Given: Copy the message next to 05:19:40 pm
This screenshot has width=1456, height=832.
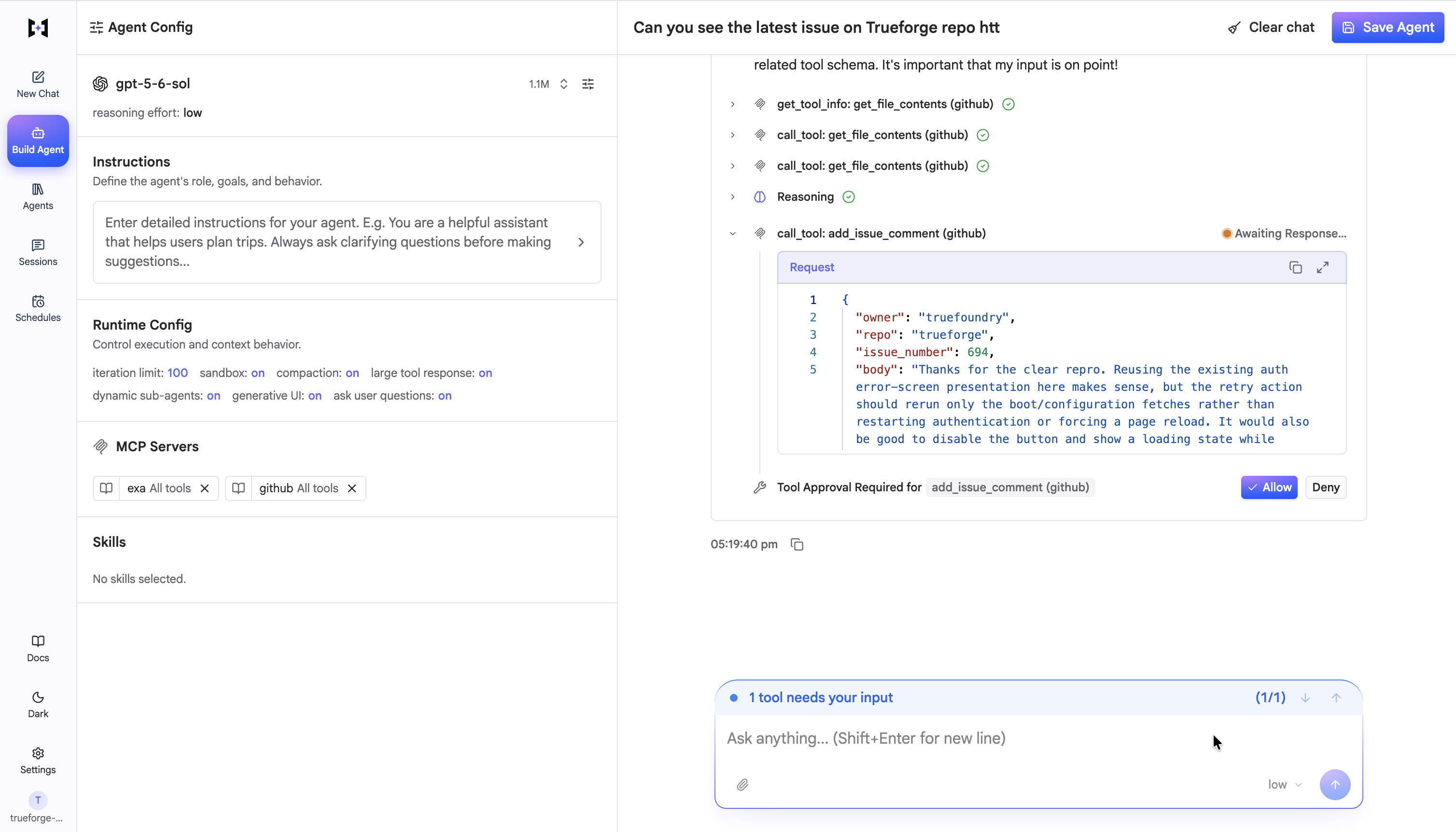Looking at the screenshot, I should tap(797, 544).
